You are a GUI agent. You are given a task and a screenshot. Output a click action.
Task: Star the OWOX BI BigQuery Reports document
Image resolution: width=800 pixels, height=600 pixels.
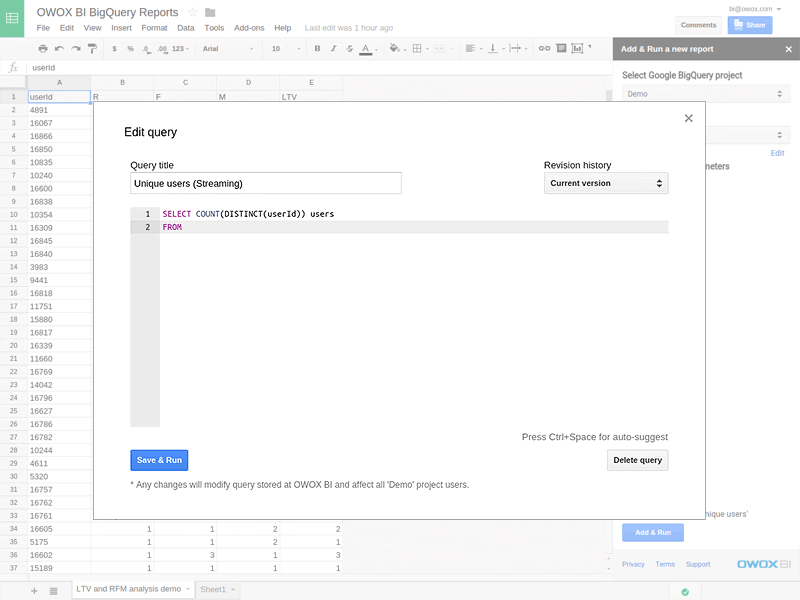(x=193, y=12)
